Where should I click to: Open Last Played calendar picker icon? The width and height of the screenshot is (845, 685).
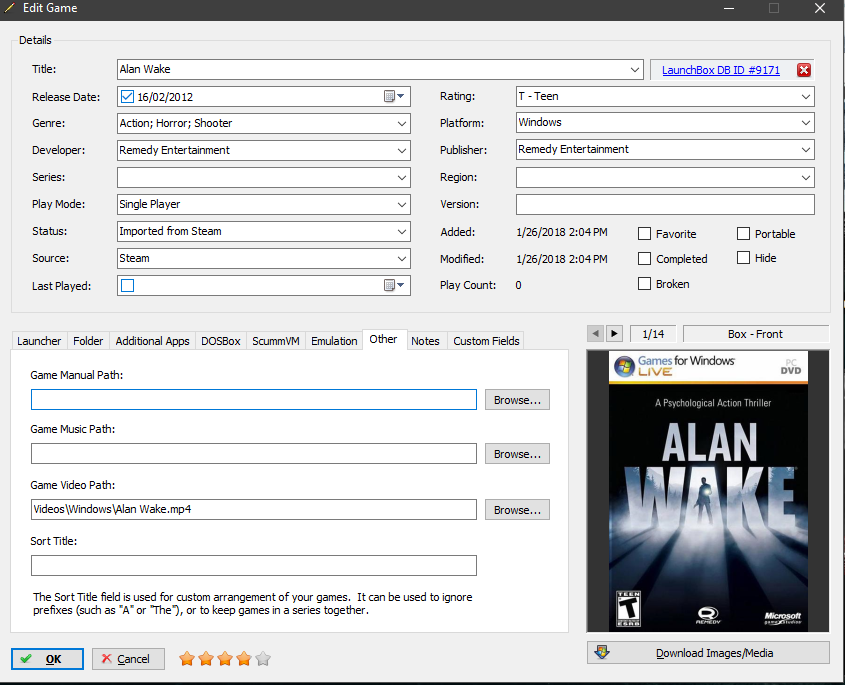(x=393, y=285)
